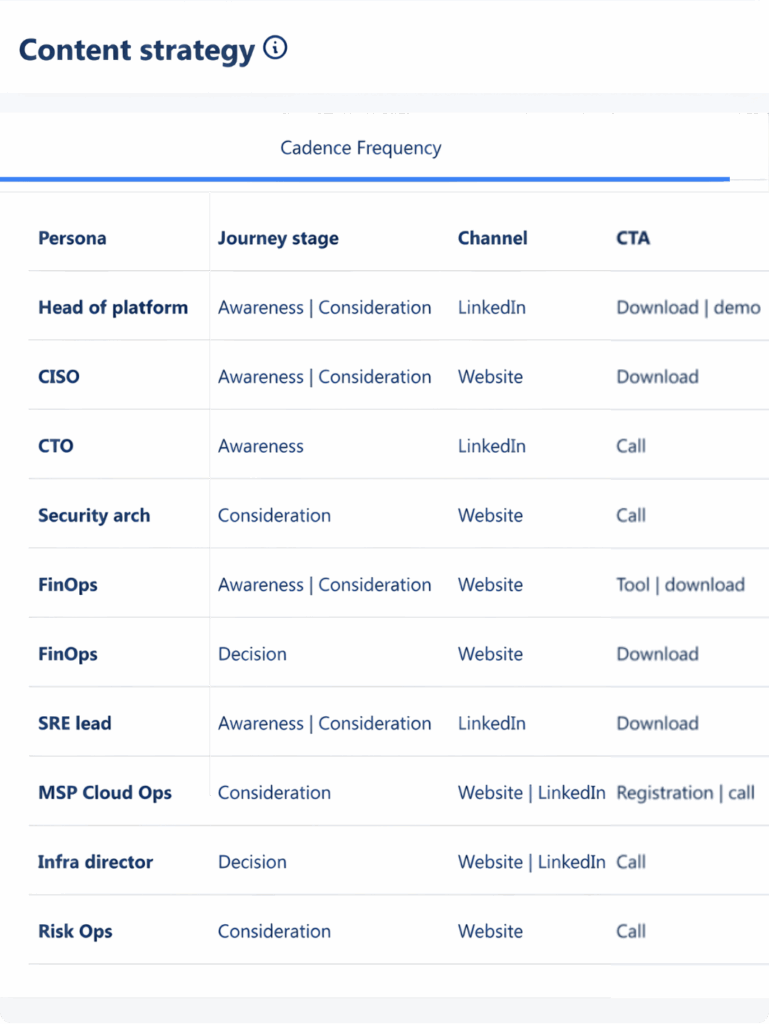The height and width of the screenshot is (1024, 769).
Task: Click the CTA column header
Action: (x=632, y=238)
